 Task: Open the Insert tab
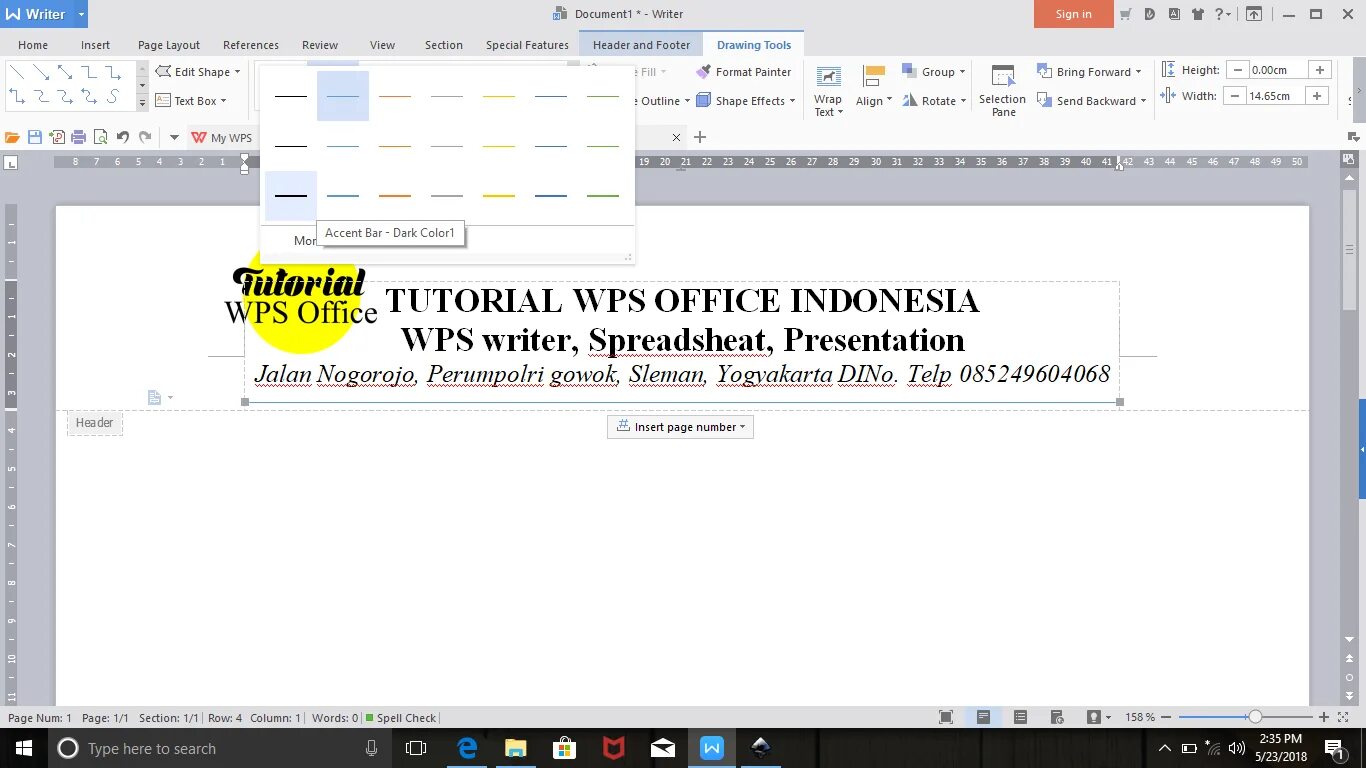tap(96, 45)
